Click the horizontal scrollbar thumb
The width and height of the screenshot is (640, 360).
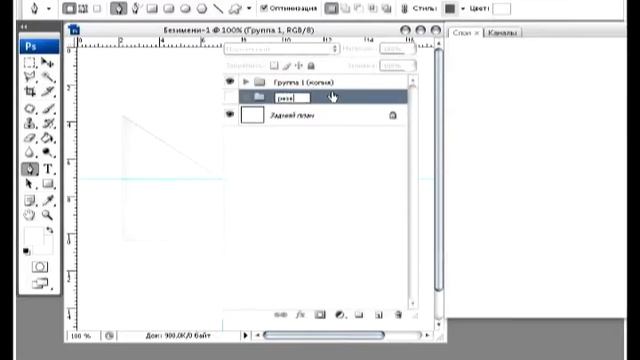click(x=324, y=336)
